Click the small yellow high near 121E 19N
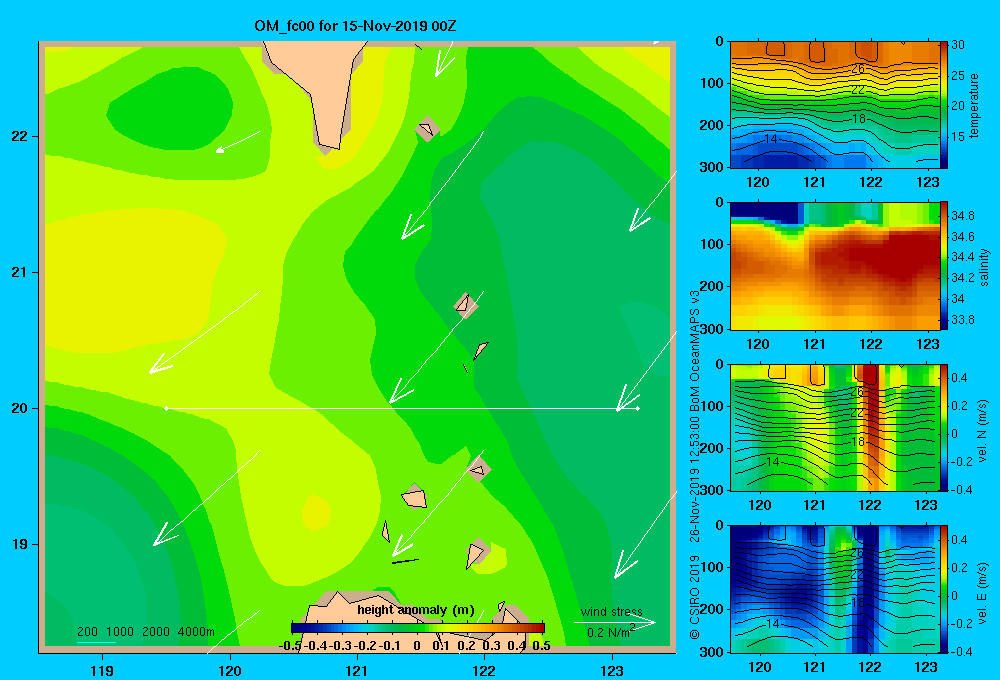Viewport: 1000px width, 680px height. (x=316, y=512)
